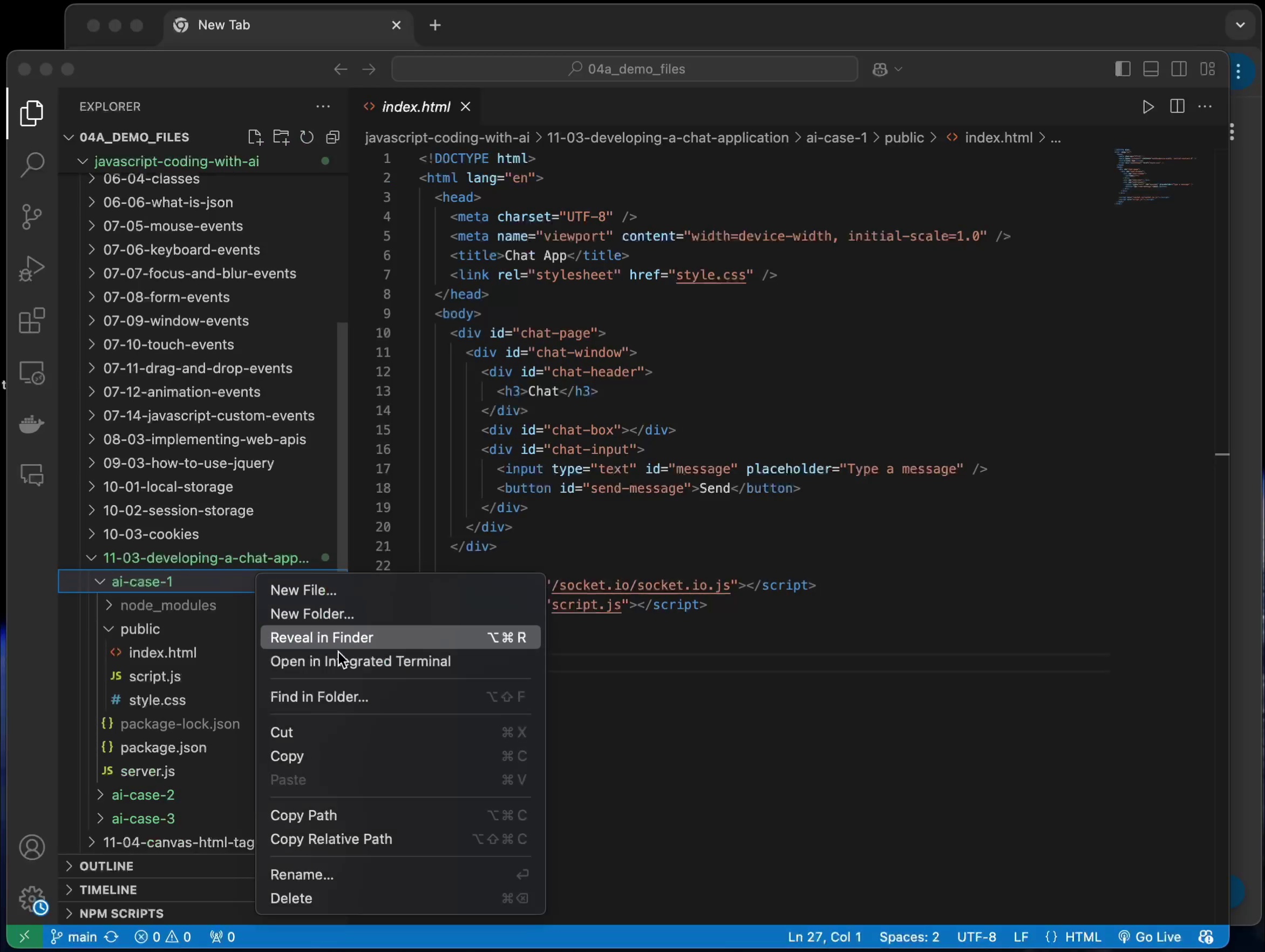Open script.js in the explorer
The height and width of the screenshot is (952, 1265).
[155, 676]
